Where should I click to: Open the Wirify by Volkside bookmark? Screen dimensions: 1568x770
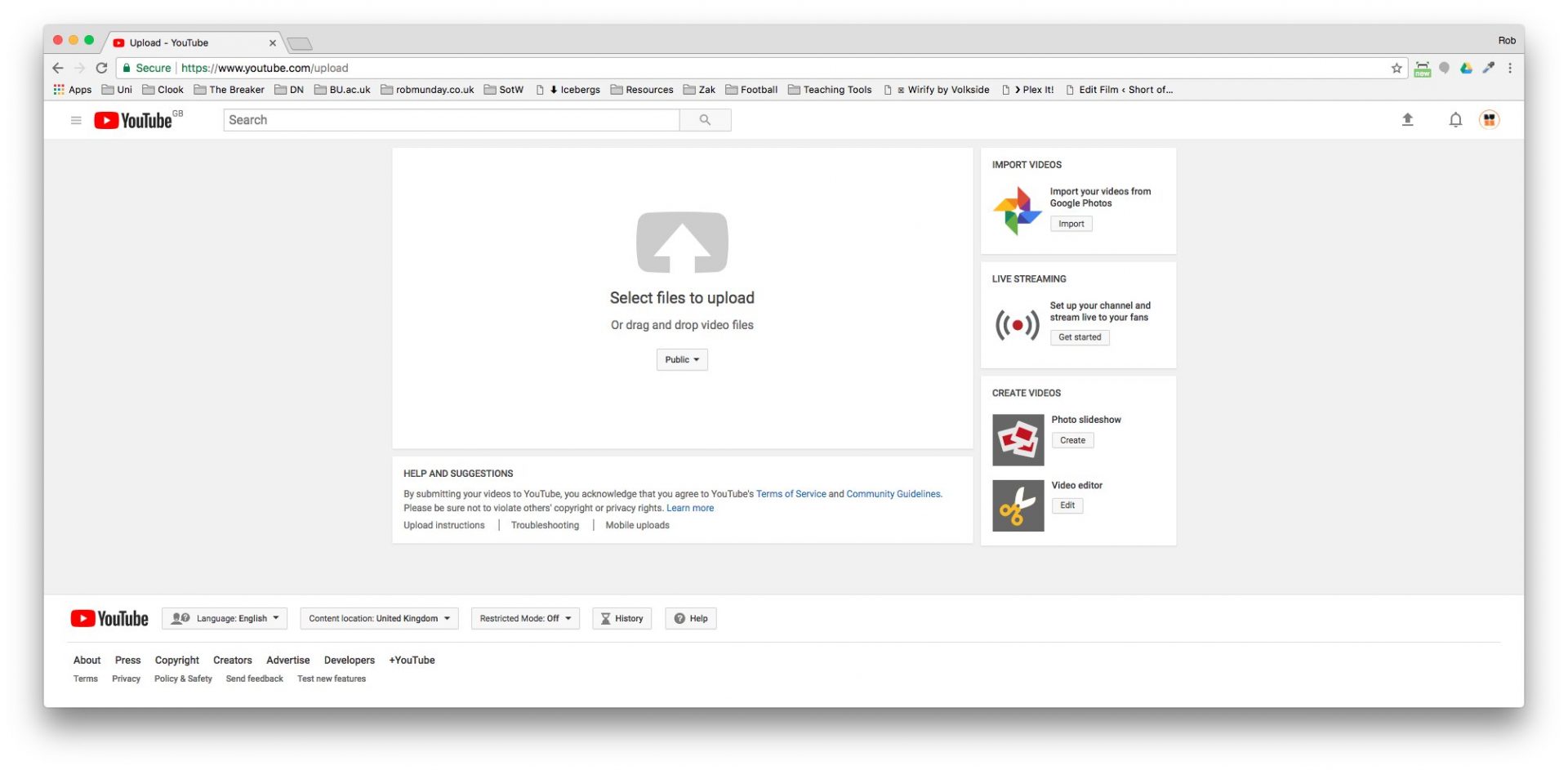tap(937, 90)
